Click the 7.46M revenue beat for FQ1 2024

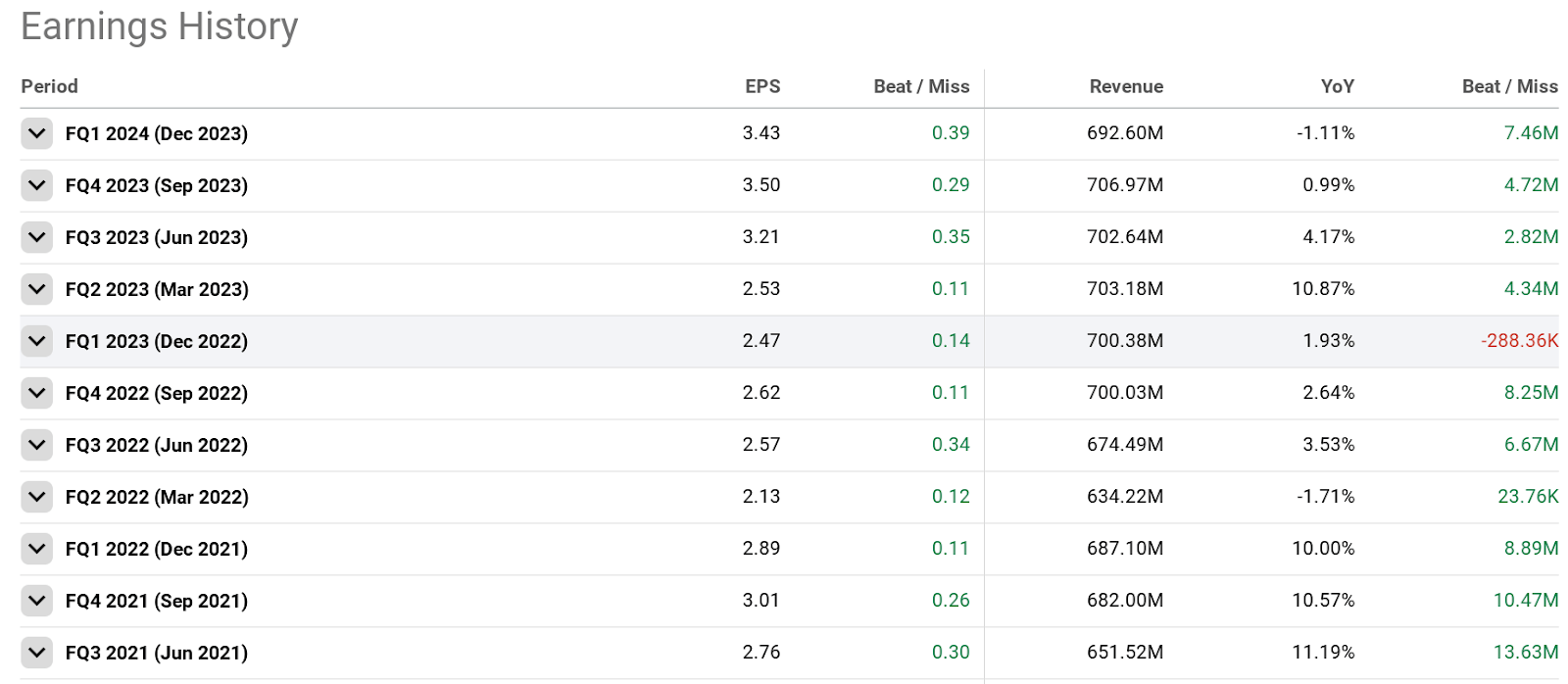(x=1532, y=133)
